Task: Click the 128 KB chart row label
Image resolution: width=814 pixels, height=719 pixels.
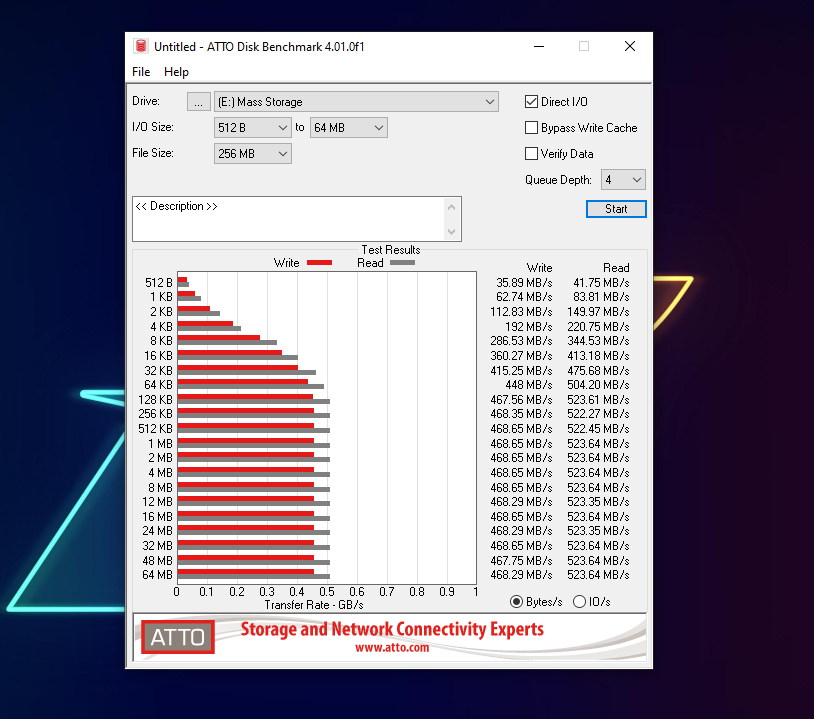Action: 155,400
